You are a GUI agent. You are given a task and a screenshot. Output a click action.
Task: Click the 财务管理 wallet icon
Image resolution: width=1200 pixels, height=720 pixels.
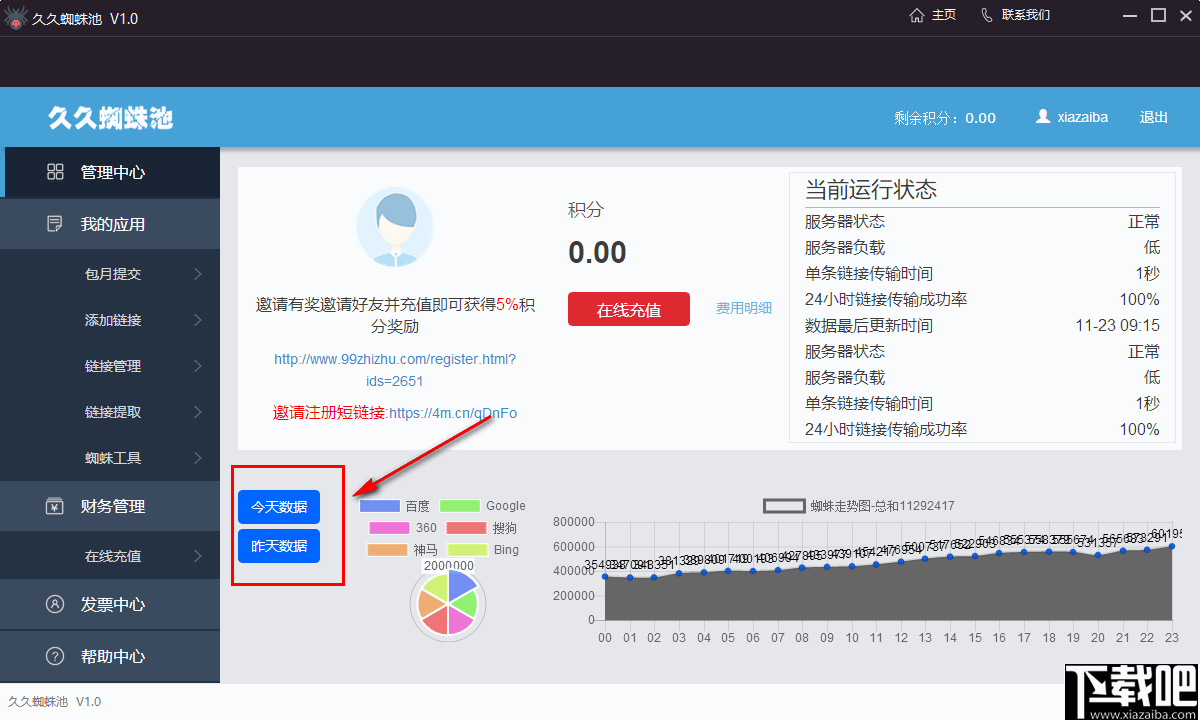click(56, 506)
